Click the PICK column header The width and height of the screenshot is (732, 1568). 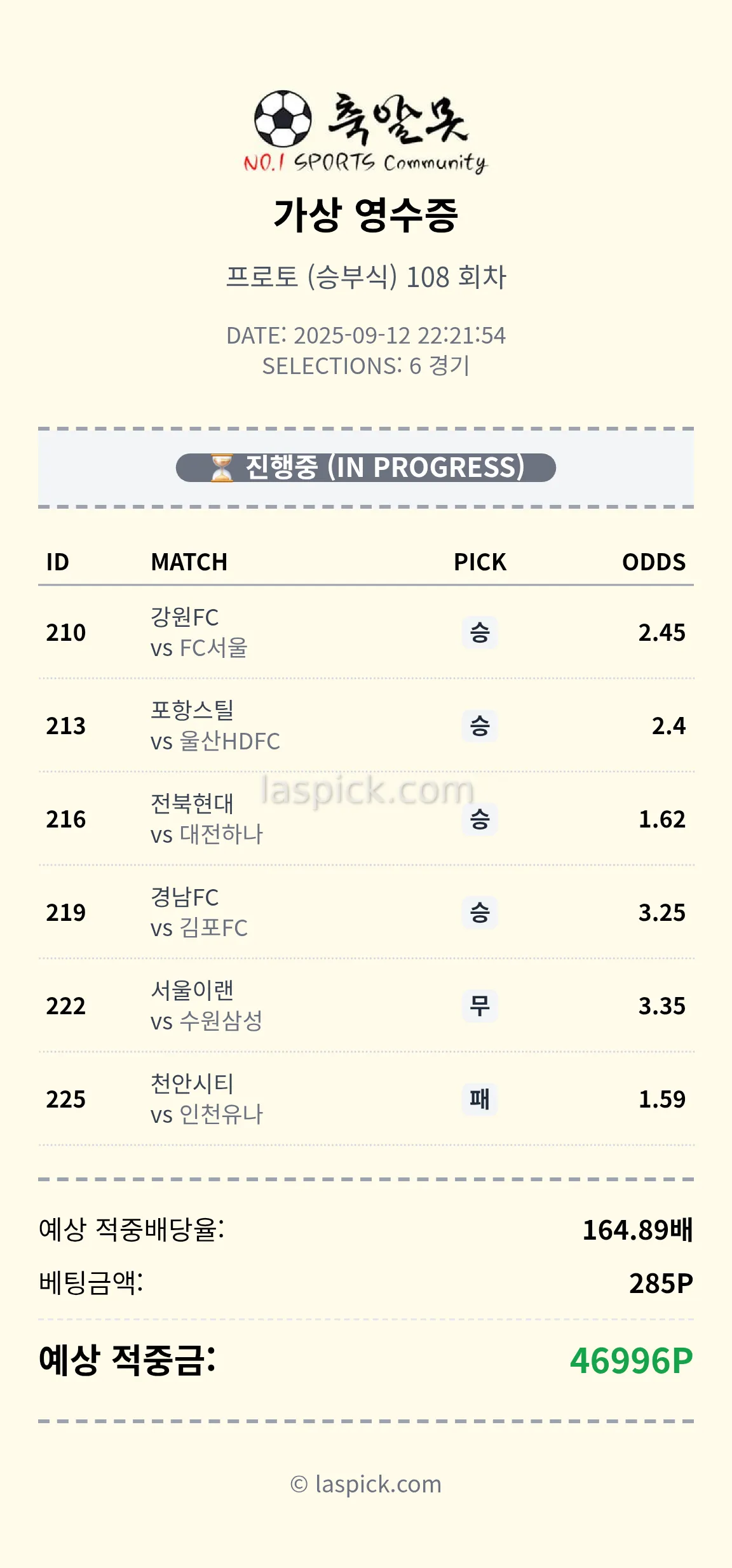click(480, 562)
